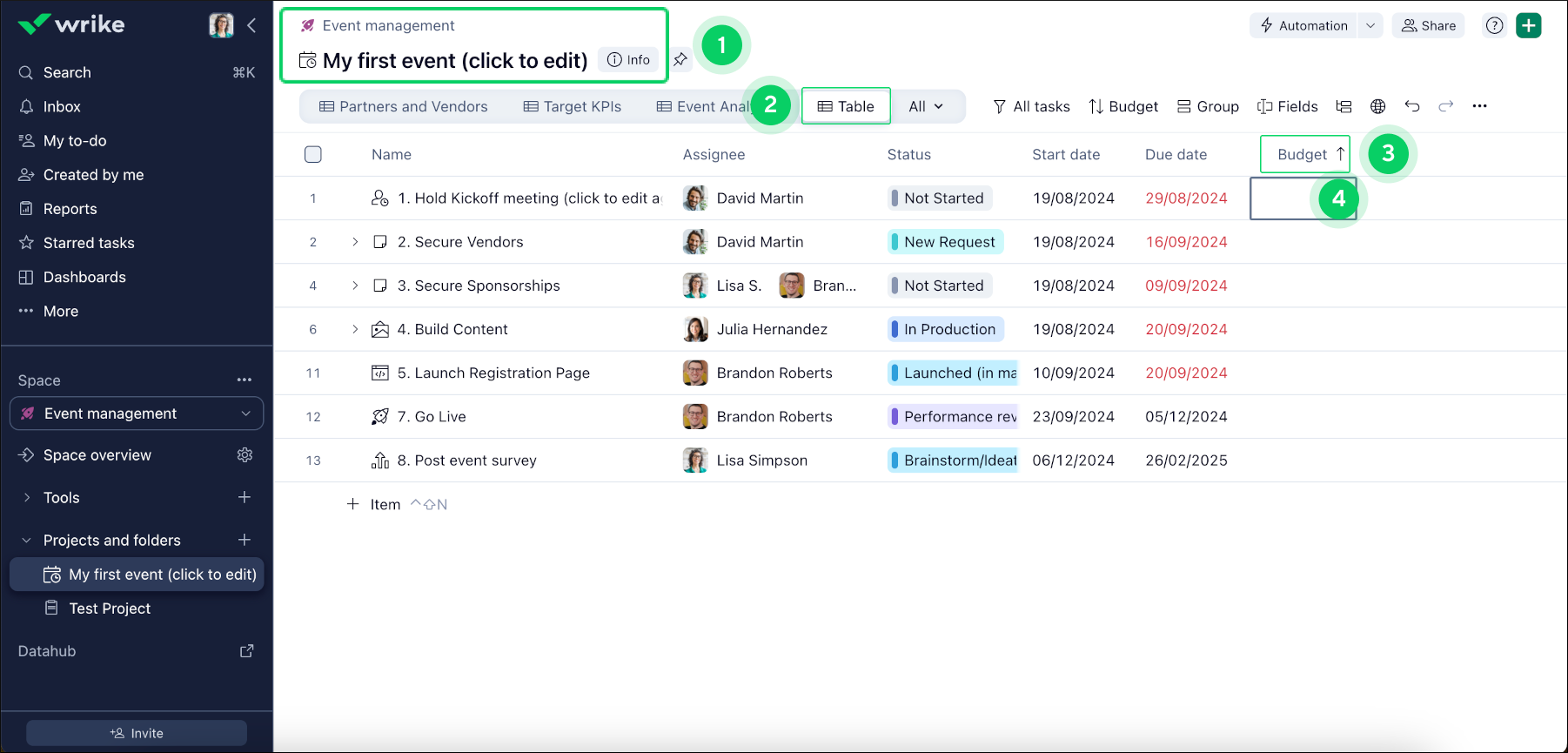Click the Invite button in sidebar
The height and width of the screenshot is (753, 1568).
[x=137, y=733]
